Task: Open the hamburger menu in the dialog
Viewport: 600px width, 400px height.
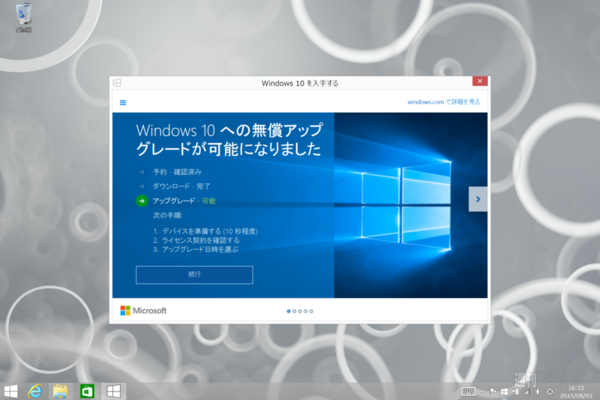Action: point(123,102)
